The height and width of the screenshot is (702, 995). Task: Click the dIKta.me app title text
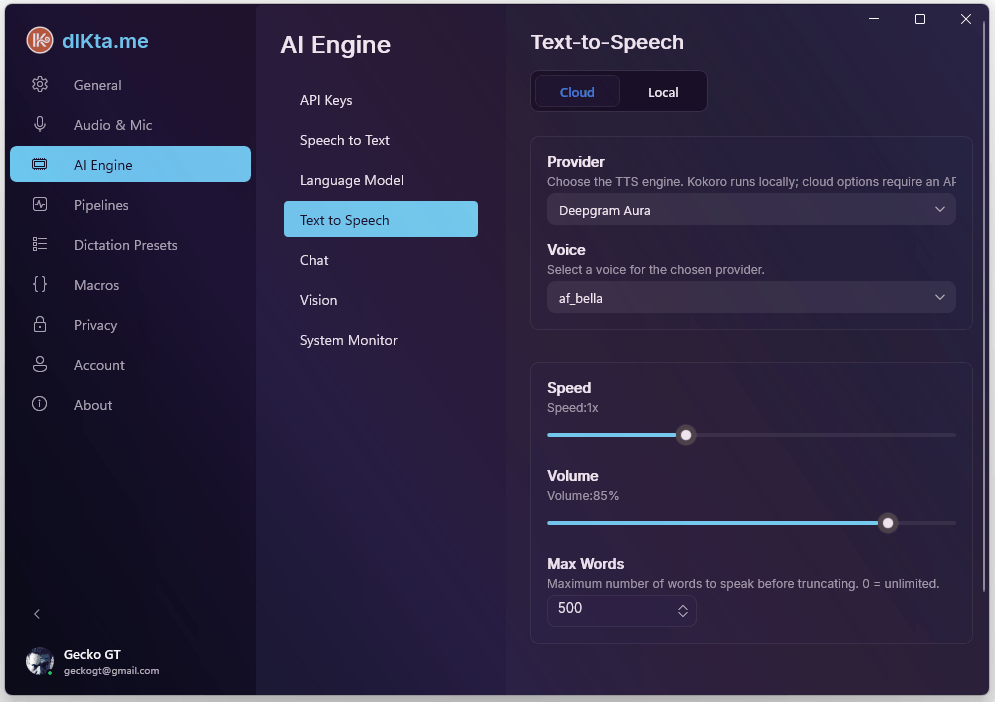click(105, 41)
